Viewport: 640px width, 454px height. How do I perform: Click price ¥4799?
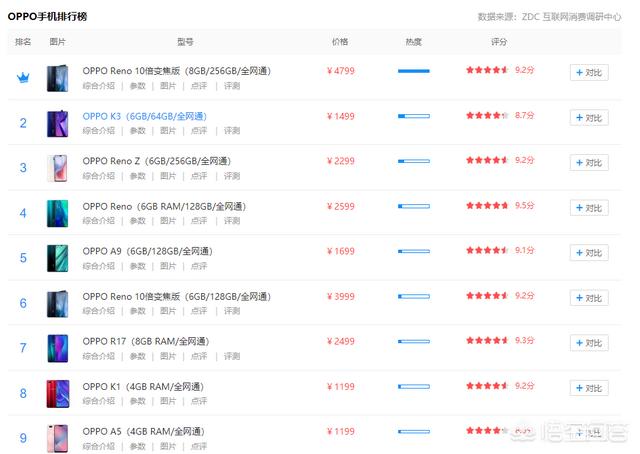(341, 71)
